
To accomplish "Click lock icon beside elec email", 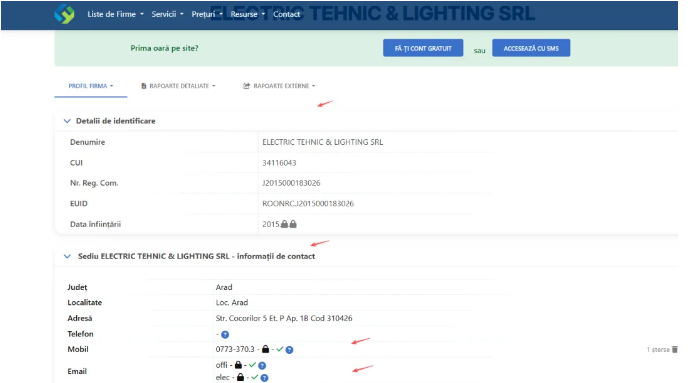I will pos(240,377).
